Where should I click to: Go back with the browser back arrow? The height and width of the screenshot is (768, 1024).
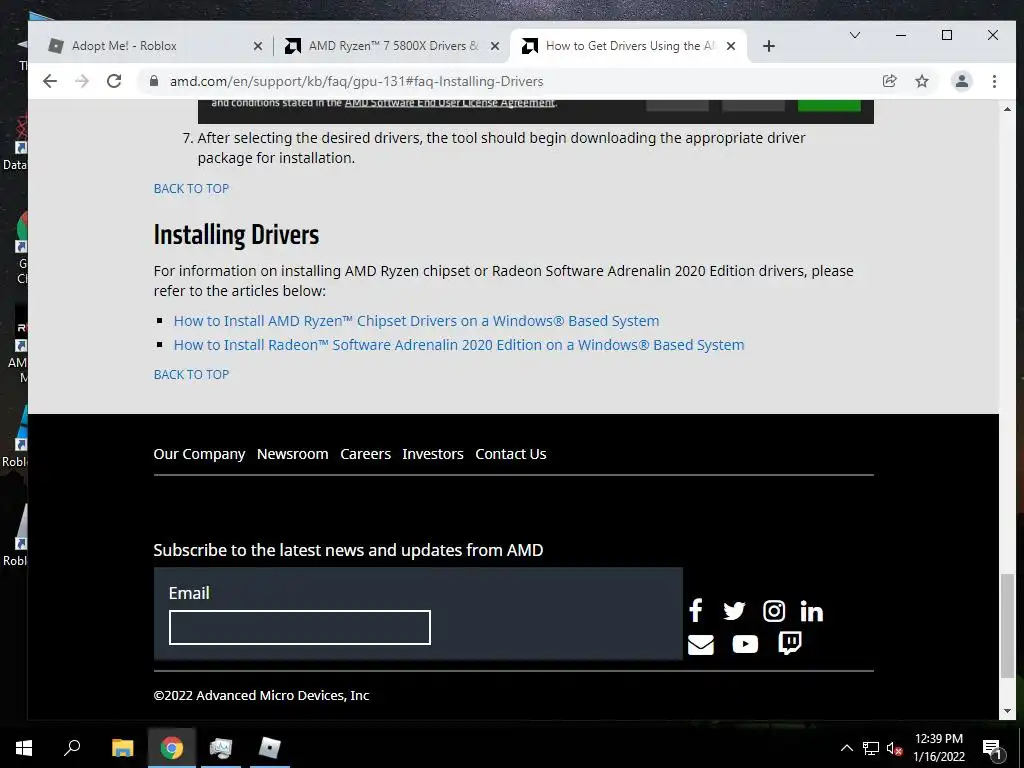(50, 81)
